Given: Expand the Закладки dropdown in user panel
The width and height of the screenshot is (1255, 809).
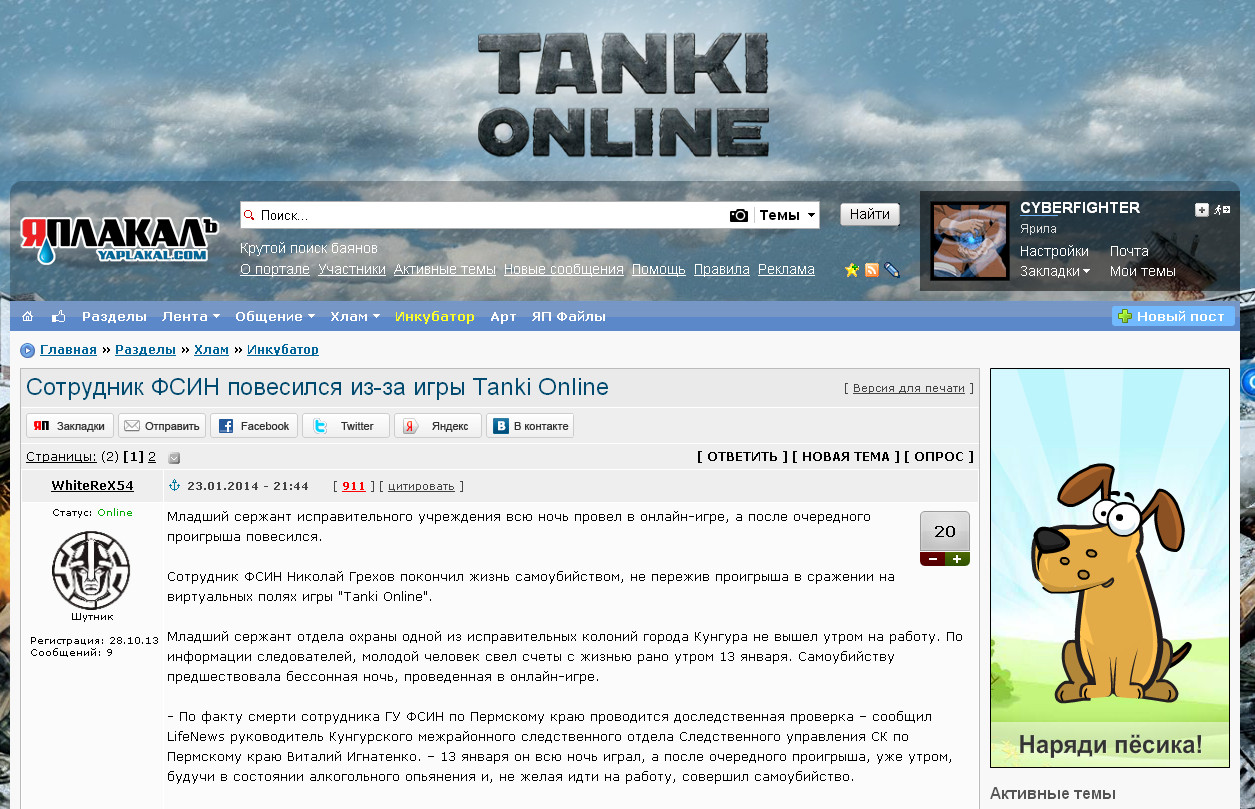Looking at the screenshot, I should tap(1055, 271).
